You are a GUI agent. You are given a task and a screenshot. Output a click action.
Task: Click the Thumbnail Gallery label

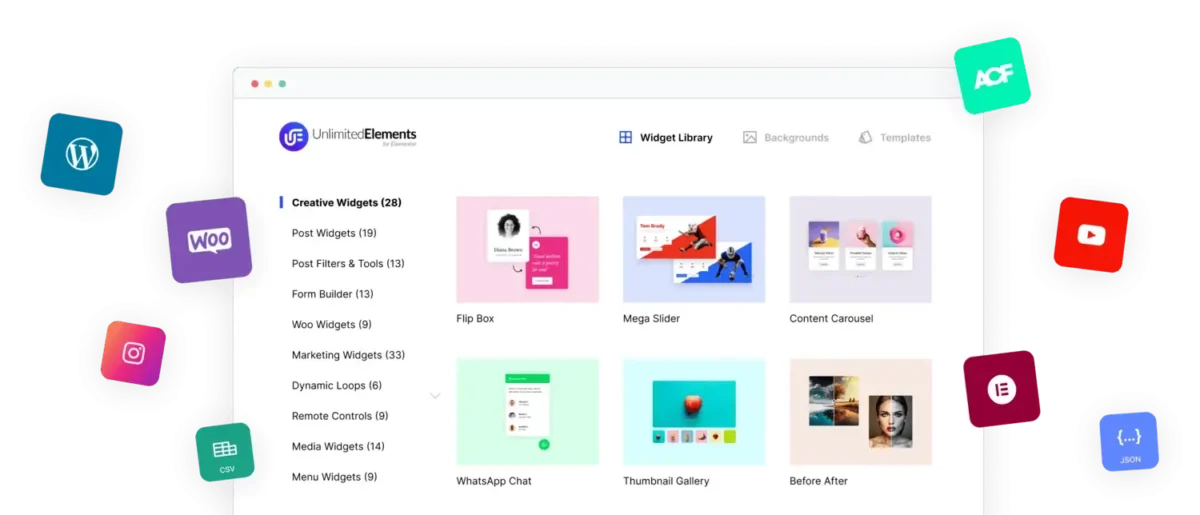[x=666, y=481]
